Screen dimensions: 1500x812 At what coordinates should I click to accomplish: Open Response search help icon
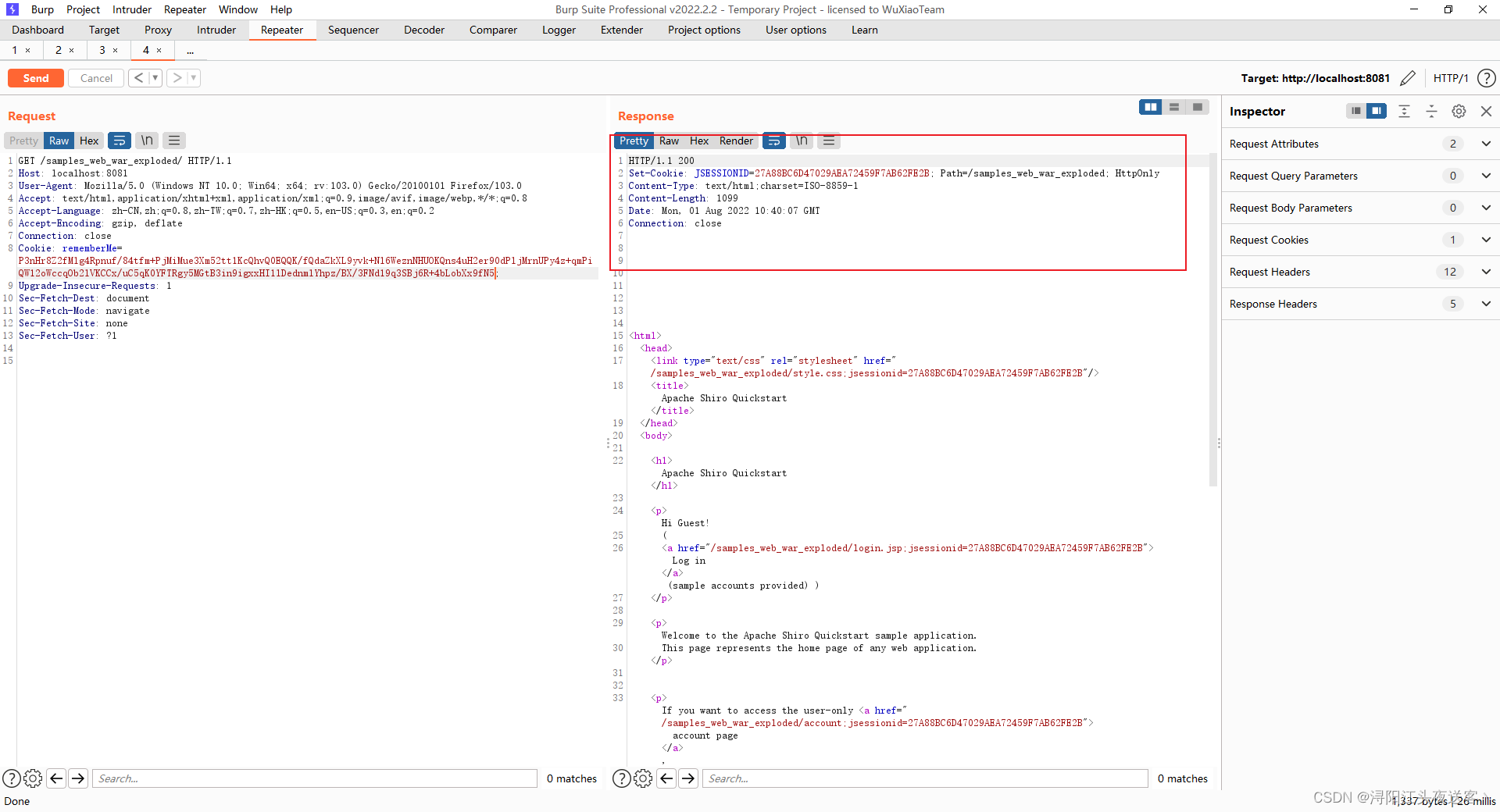(x=621, y=778)
